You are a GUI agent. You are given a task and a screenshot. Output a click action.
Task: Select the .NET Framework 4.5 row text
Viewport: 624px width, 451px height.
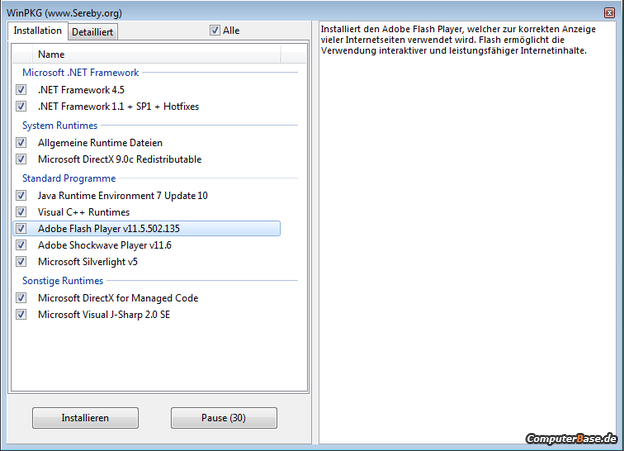click(x=81, y=90)
